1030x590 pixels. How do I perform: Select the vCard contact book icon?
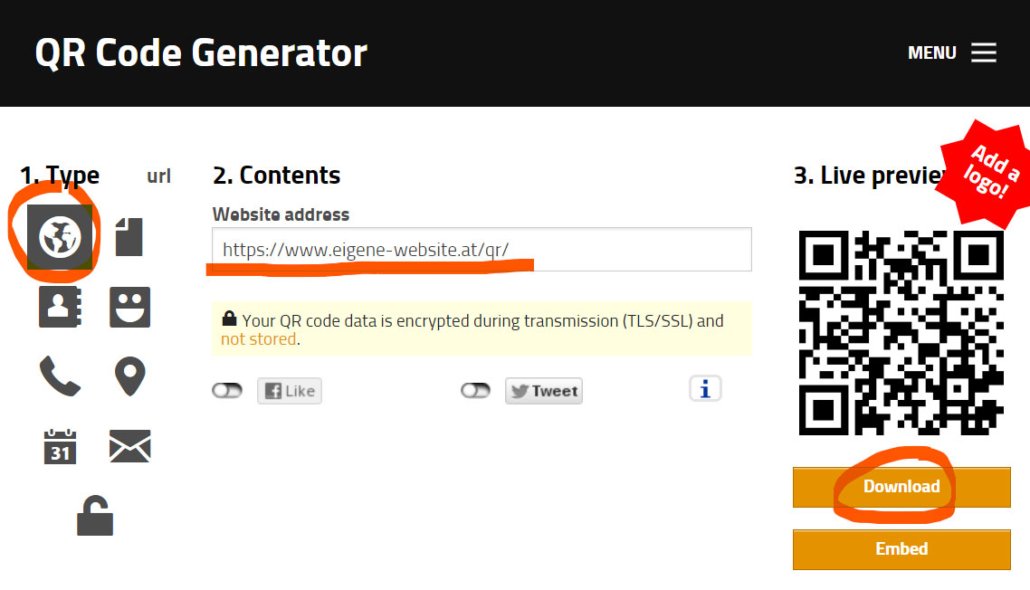tap(60, 307)
